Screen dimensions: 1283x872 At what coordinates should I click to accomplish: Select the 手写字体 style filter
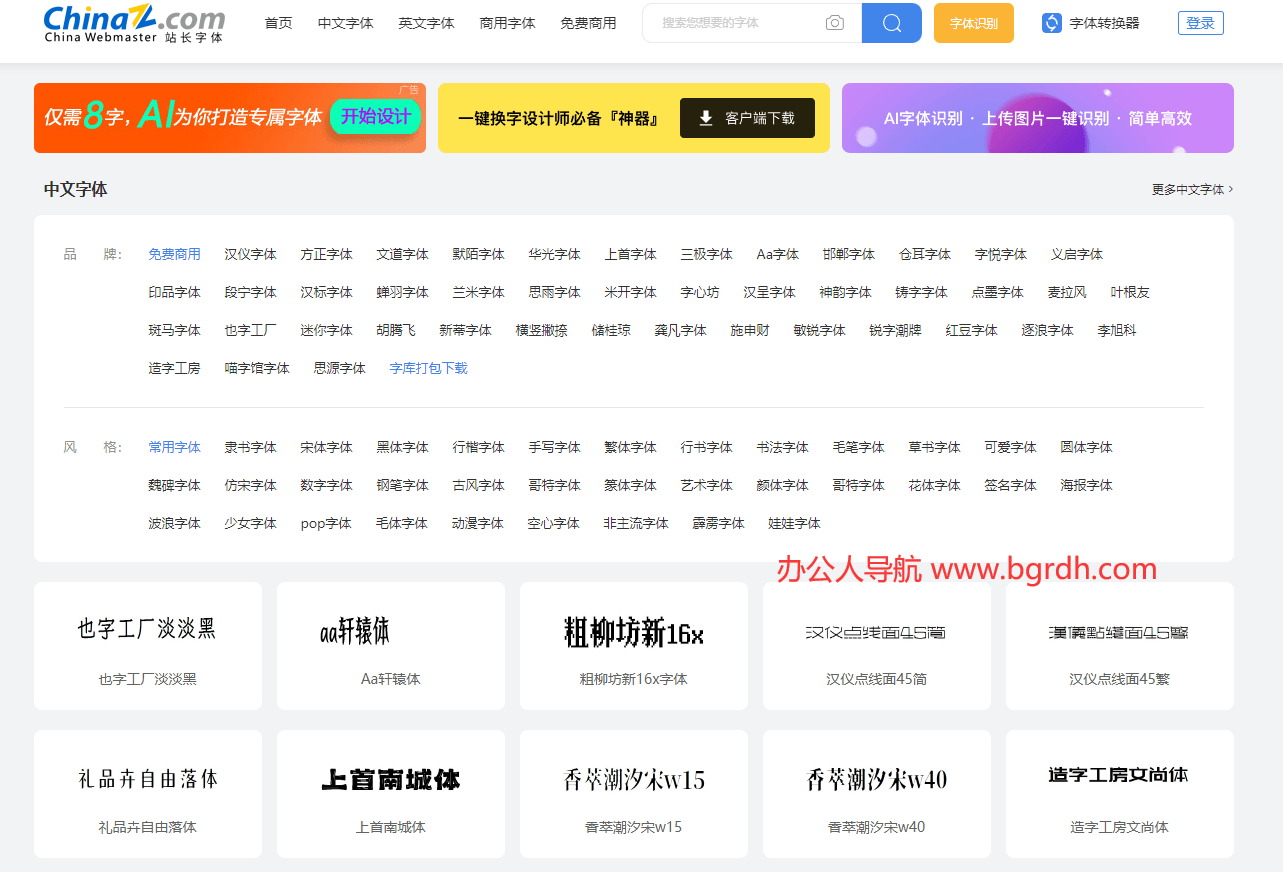coord(553,446)
